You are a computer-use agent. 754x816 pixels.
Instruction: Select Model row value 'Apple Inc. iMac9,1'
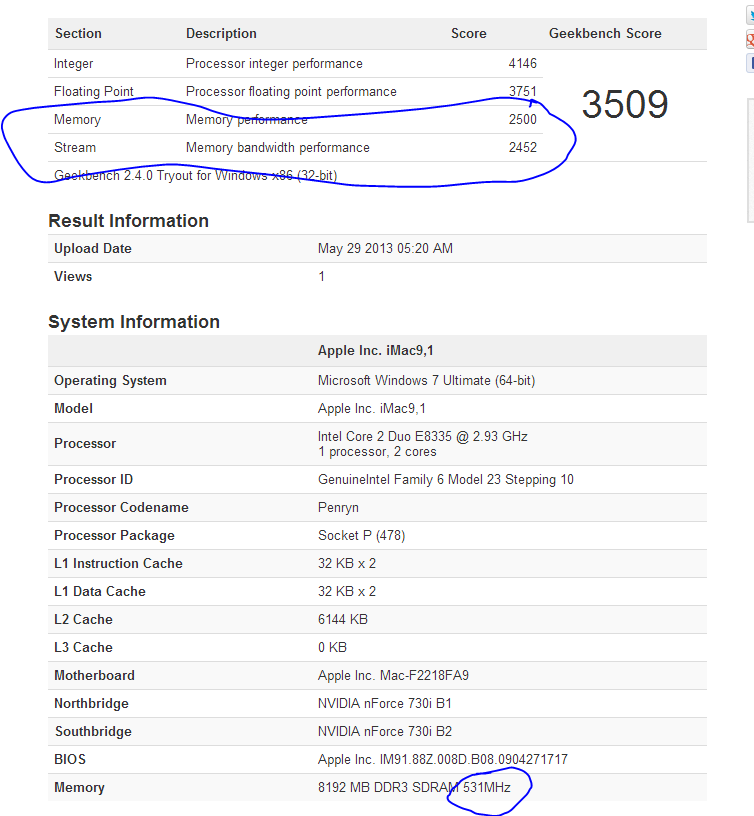coord(372,409)
